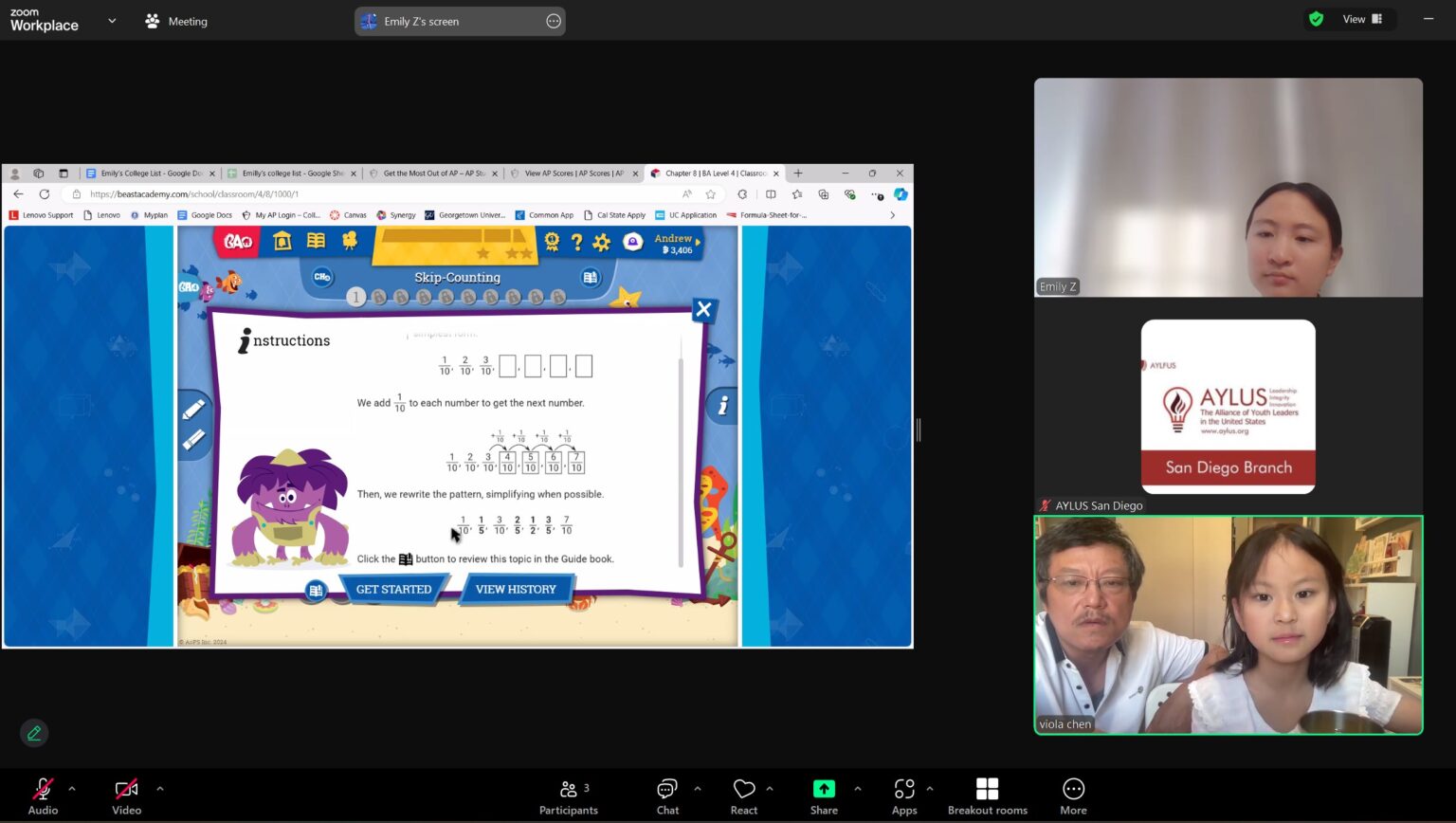1456x823 pixels.
Task: Select question 1 in the progress row
Action: pos(356,297)
